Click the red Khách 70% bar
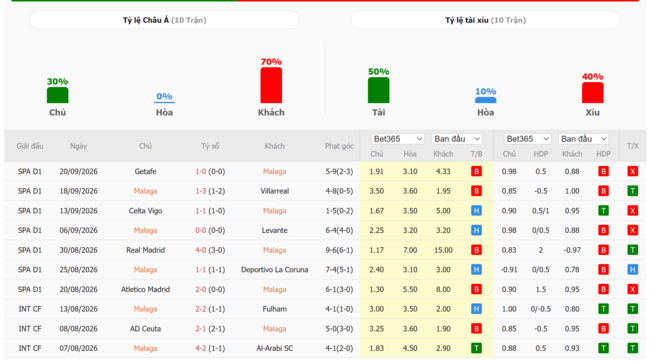The height and width of the screenshot is (361, 650). coord(271,85)
